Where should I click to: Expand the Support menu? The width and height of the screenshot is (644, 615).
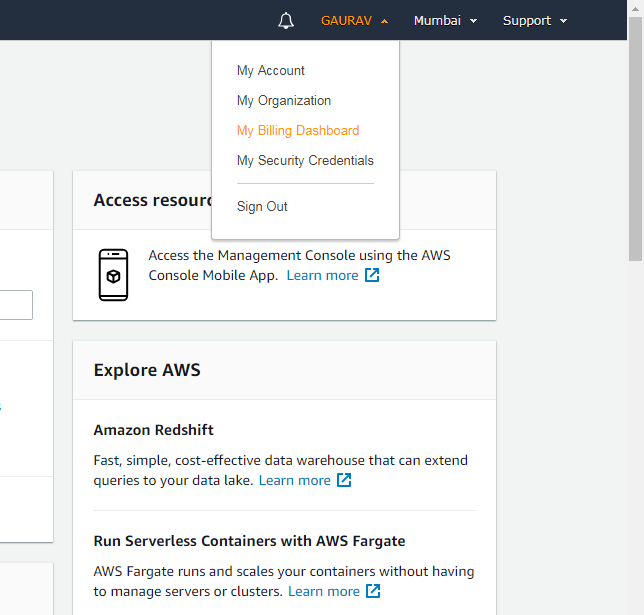tap(535, 21)
